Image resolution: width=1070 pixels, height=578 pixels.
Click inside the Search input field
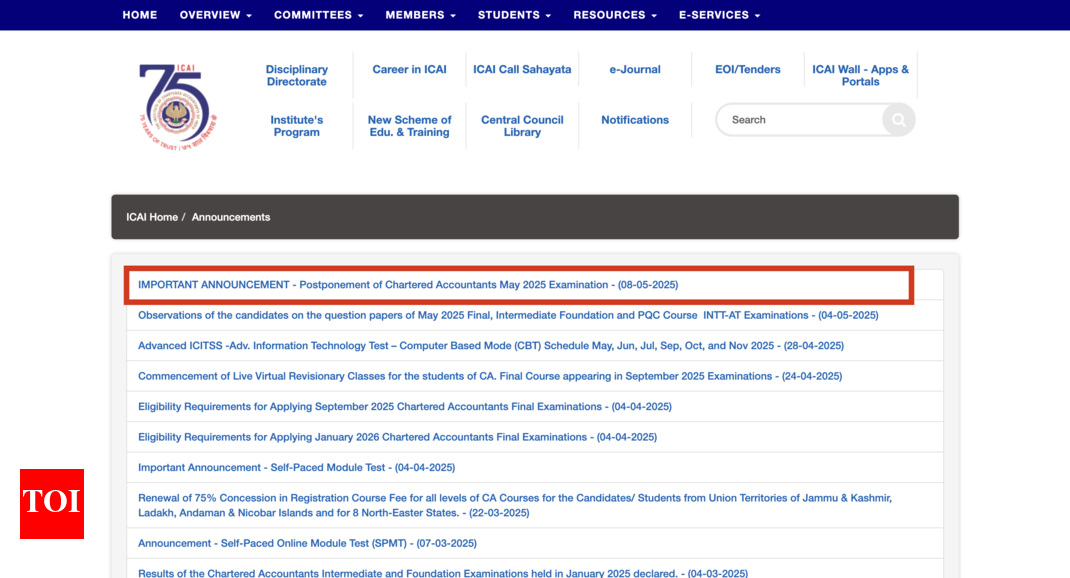point(800,120)
